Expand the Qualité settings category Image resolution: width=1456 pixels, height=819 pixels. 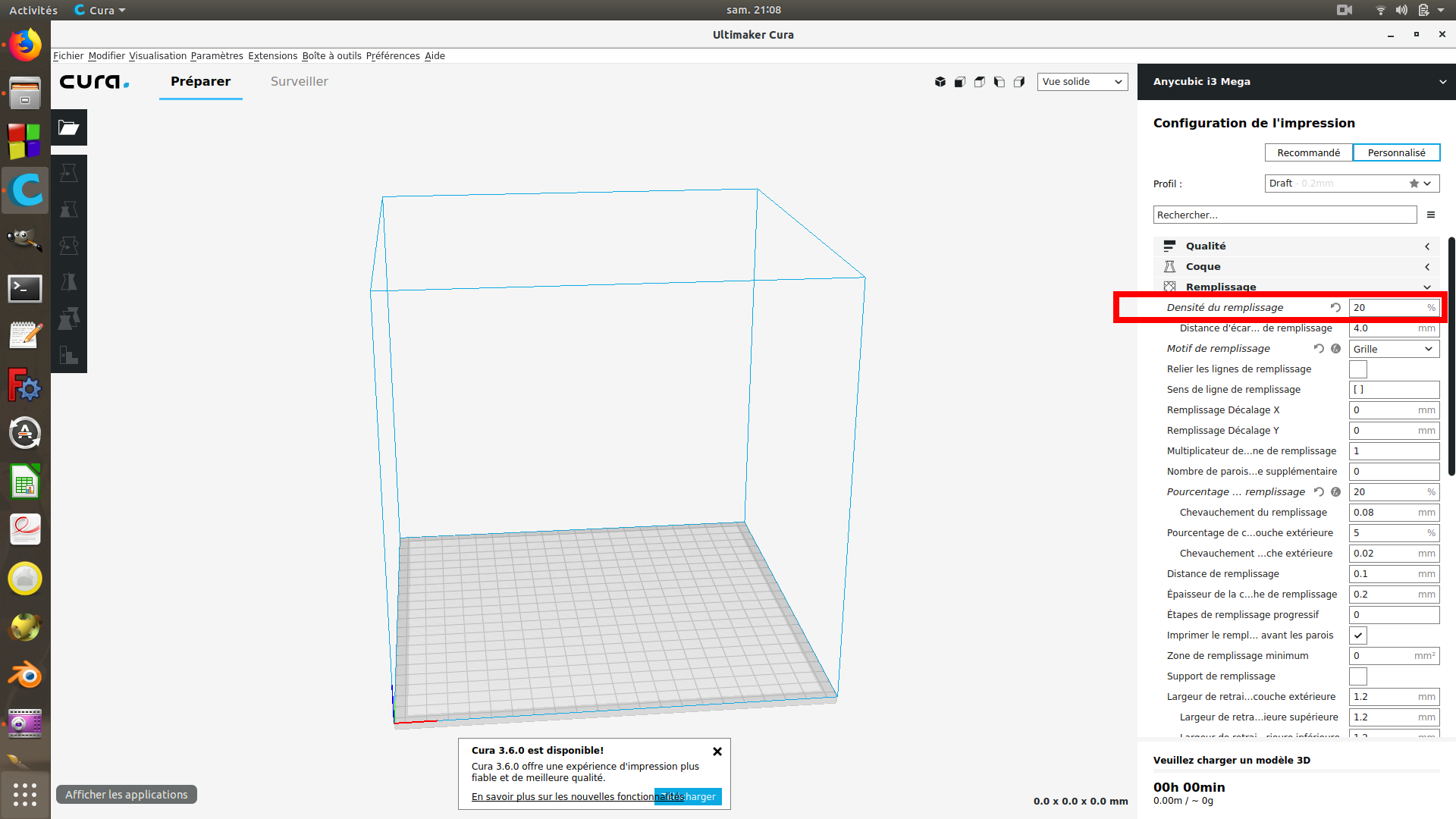click(x=1297, y=246)
